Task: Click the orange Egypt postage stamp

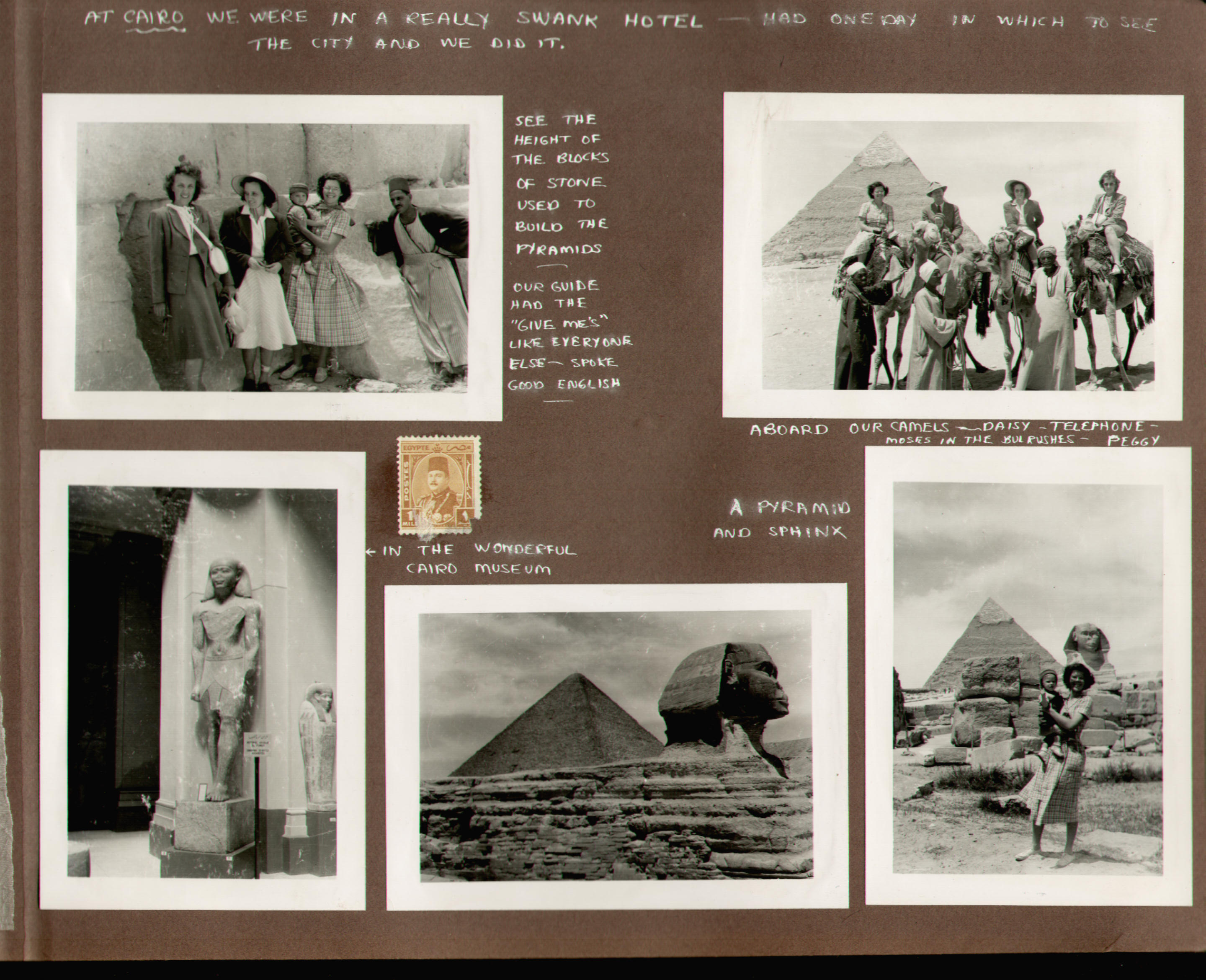Action: tap(438, 485)
